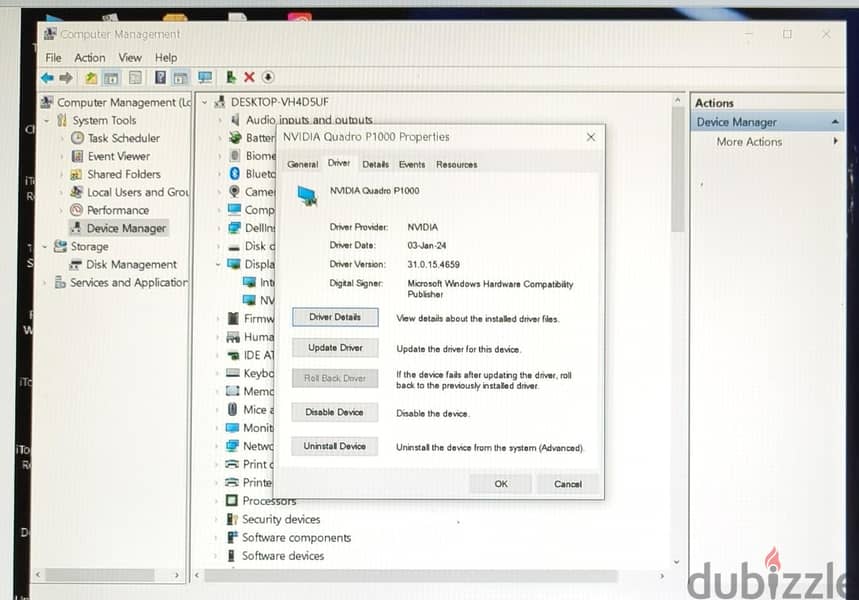Select Services and Applications node
Image resolution: width=859 pixels, height=600 pixels.
pyautogui.click(x=129, y=283)
